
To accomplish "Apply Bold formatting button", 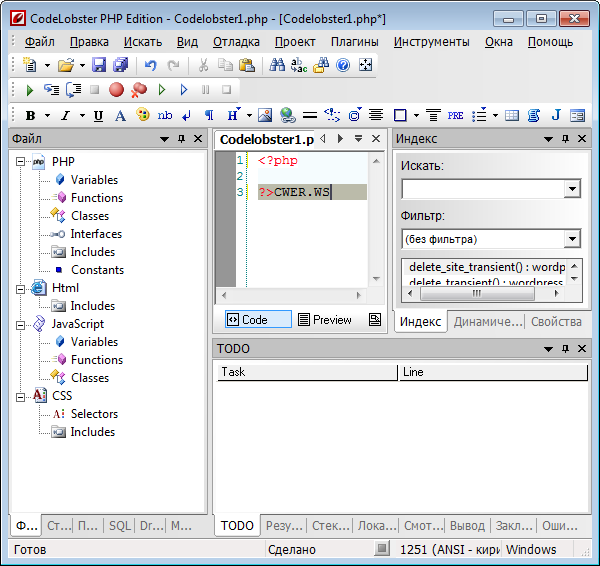I will point(30,116).
